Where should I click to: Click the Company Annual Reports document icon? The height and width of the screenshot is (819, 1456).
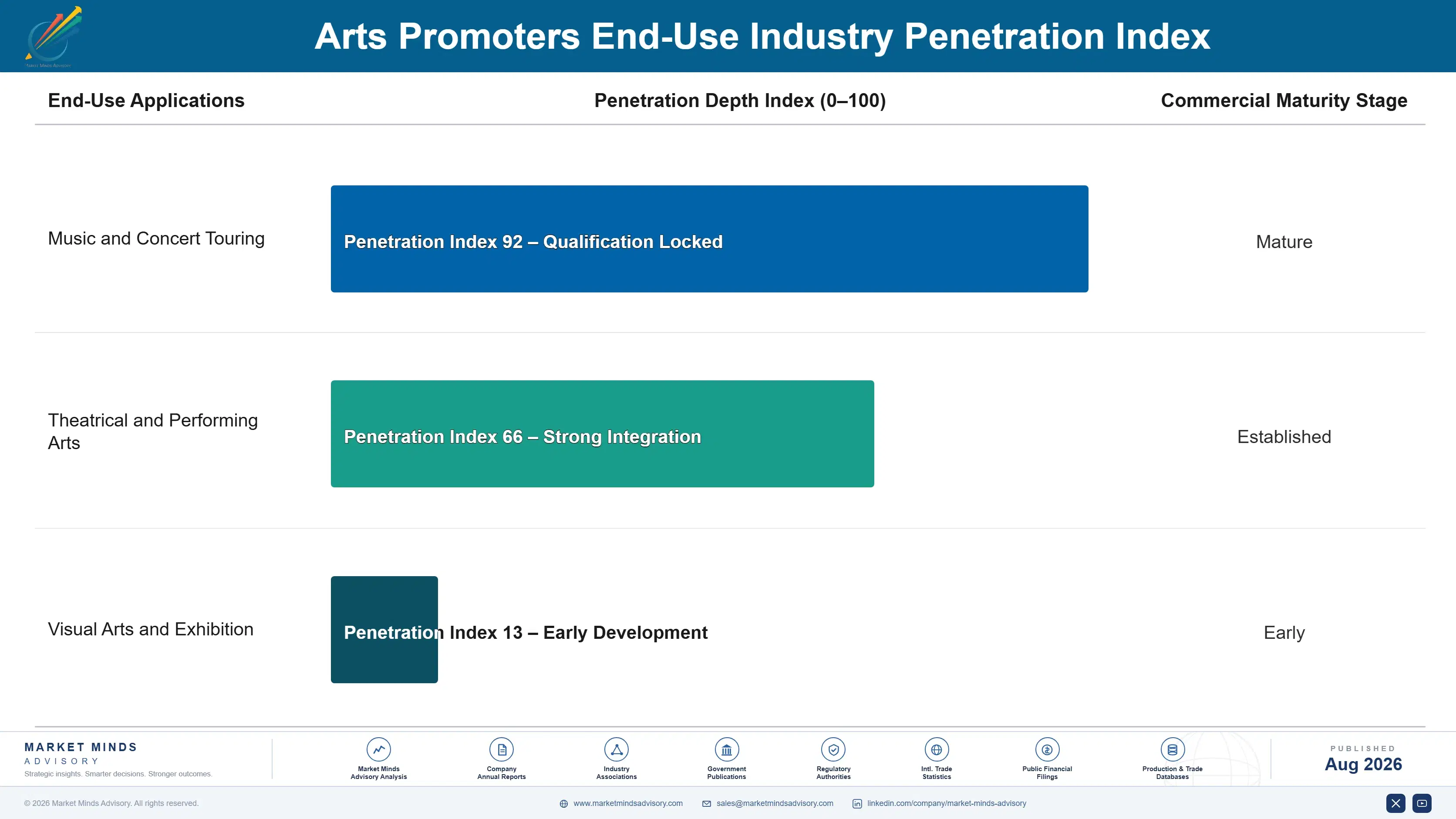point(501,749)
